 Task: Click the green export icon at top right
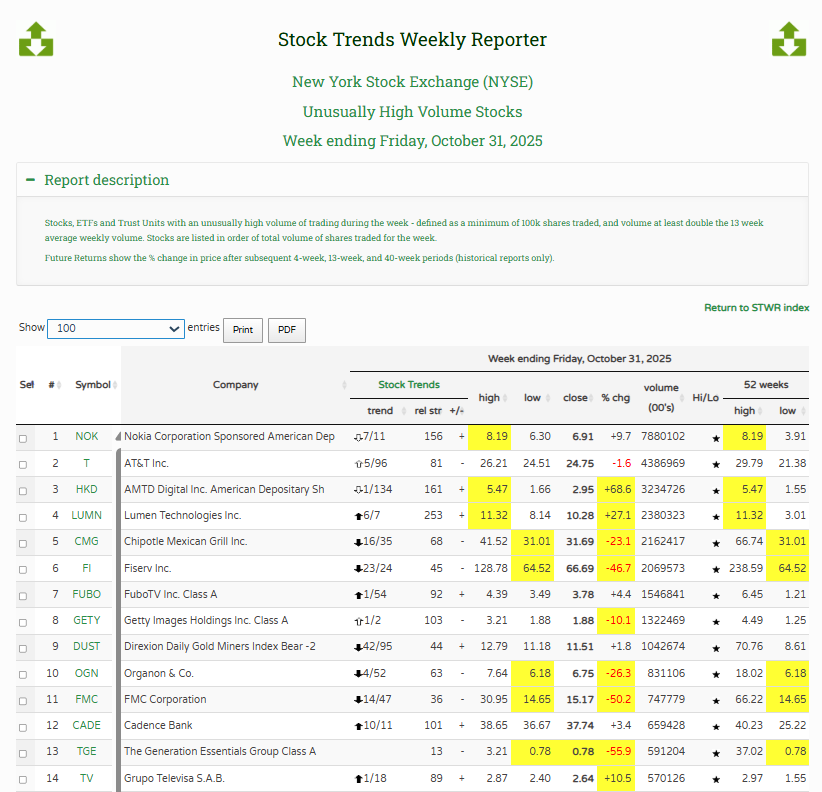[x=788, y=39]
